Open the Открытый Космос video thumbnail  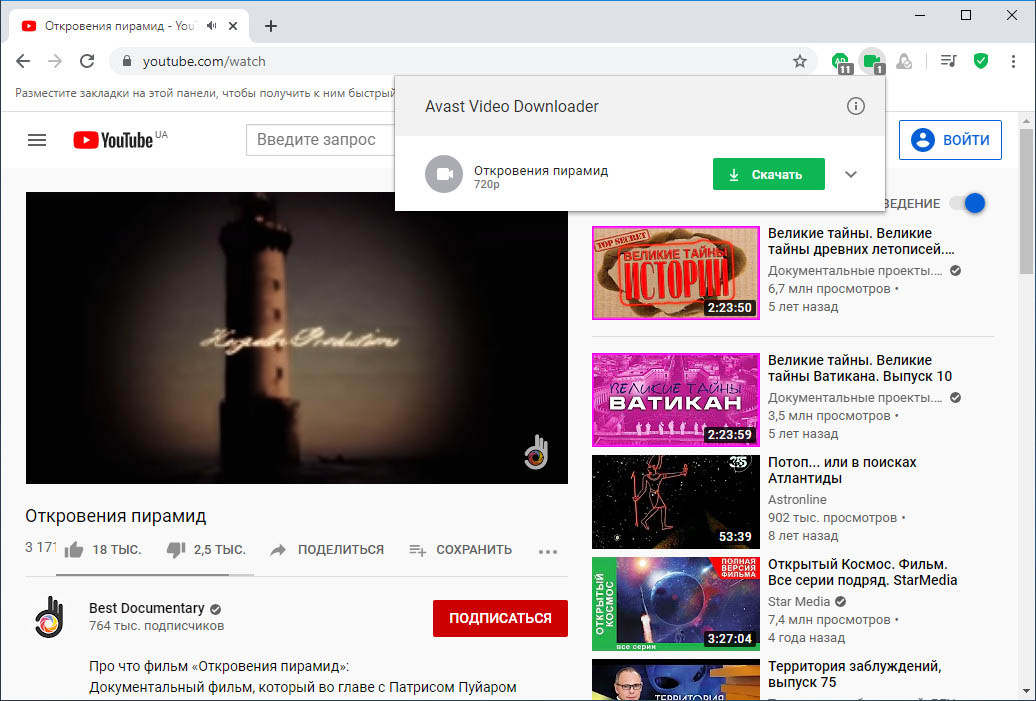[676, 603]
